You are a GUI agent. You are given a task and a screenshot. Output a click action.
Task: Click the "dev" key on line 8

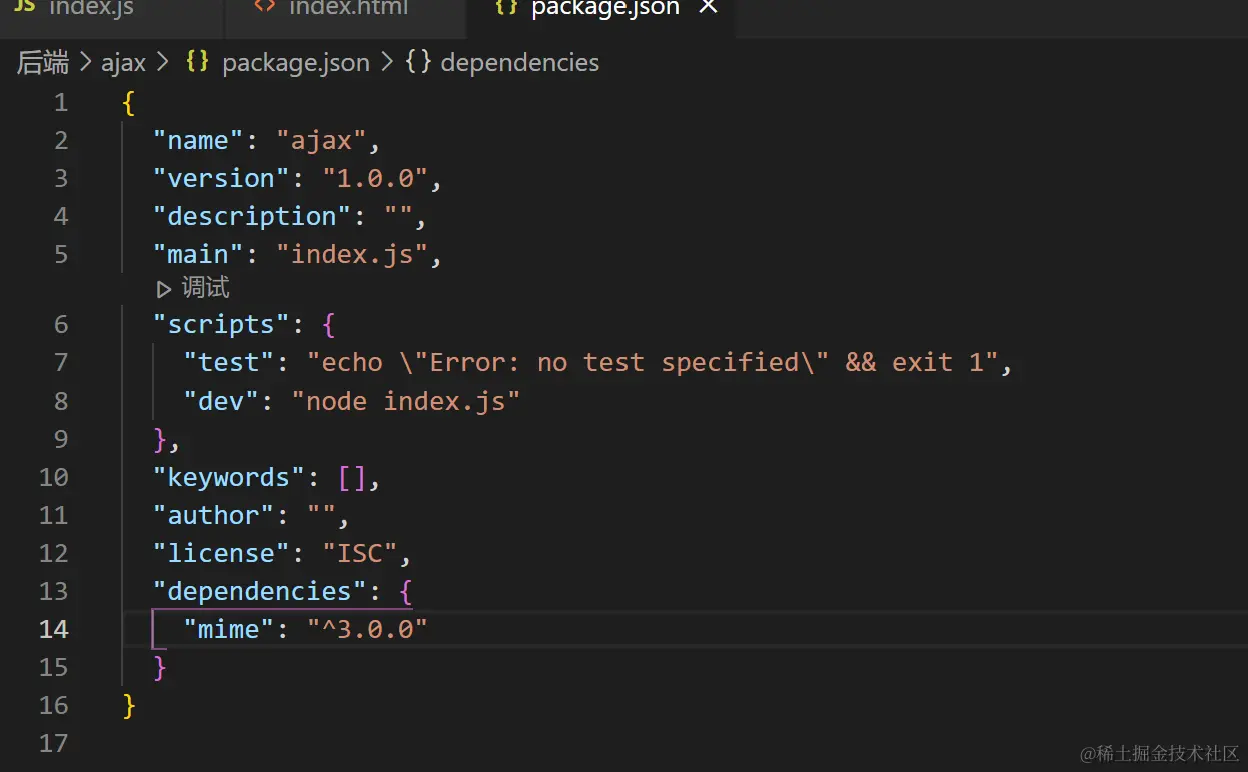click(222, 401)
